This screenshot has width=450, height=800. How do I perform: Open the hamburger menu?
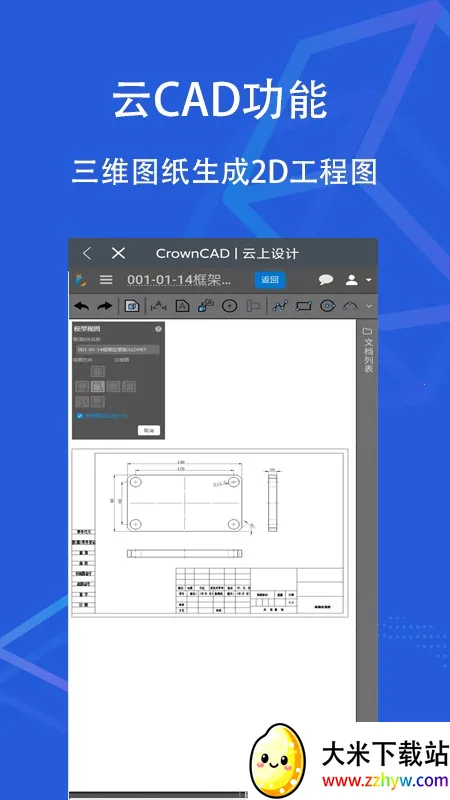tap(106, 280)
